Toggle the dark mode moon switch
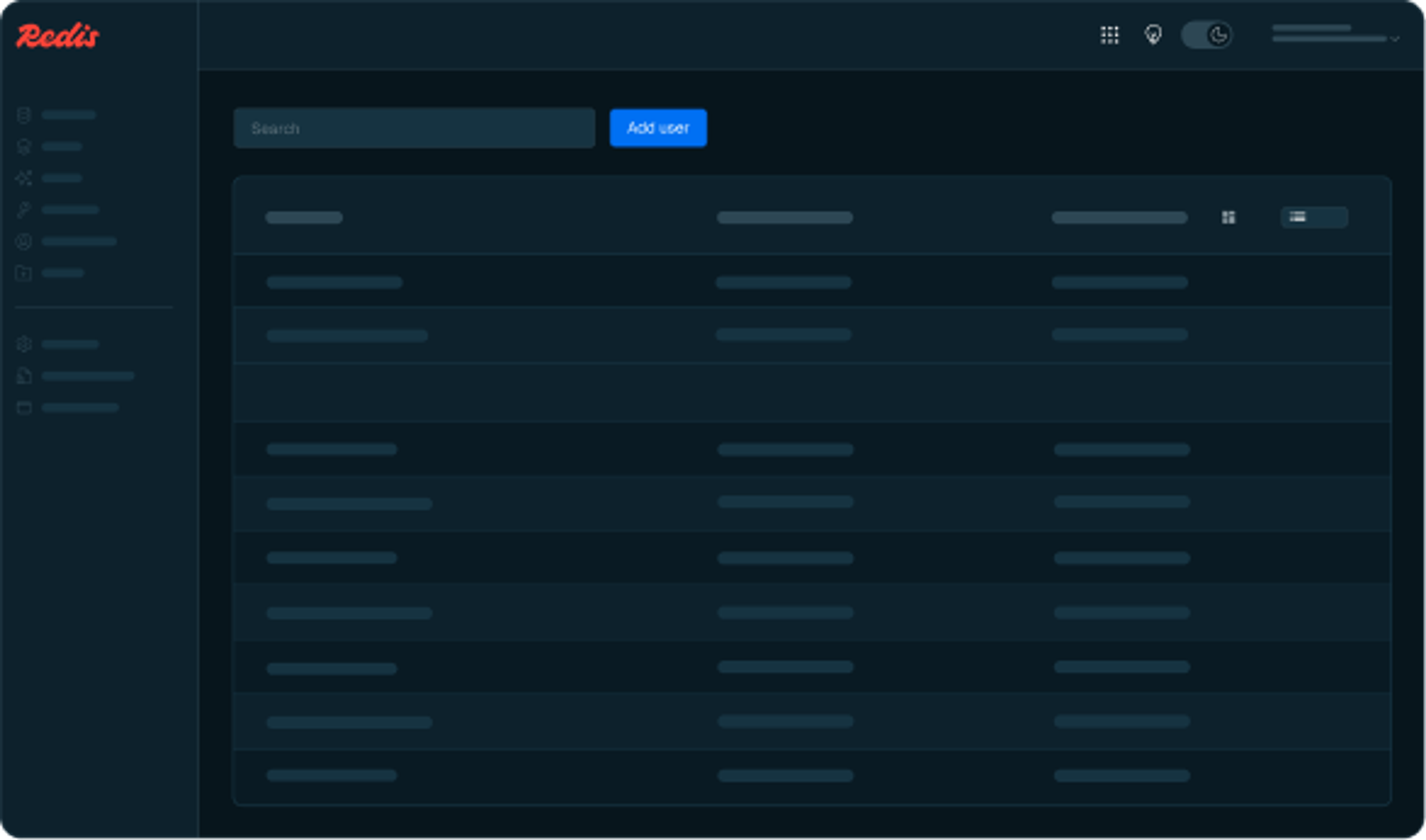 1206,35
